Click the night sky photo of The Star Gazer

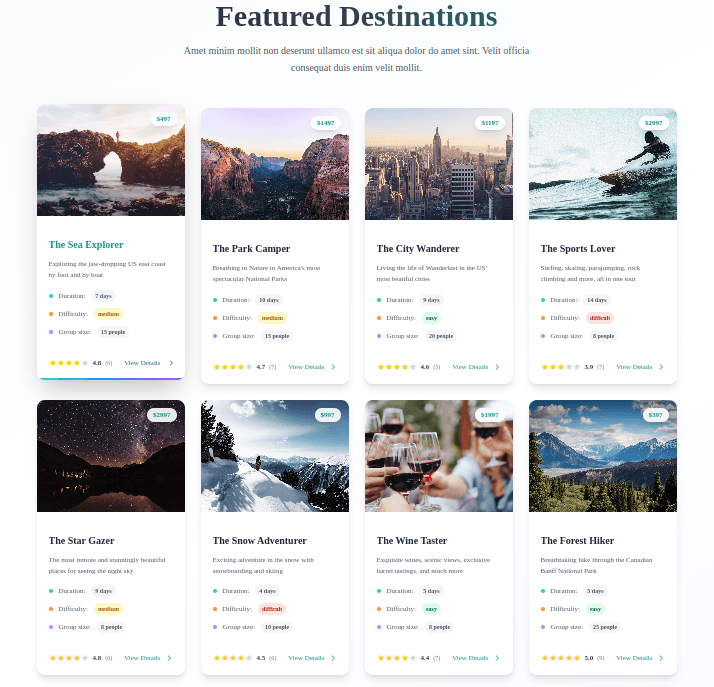(111, 456)
